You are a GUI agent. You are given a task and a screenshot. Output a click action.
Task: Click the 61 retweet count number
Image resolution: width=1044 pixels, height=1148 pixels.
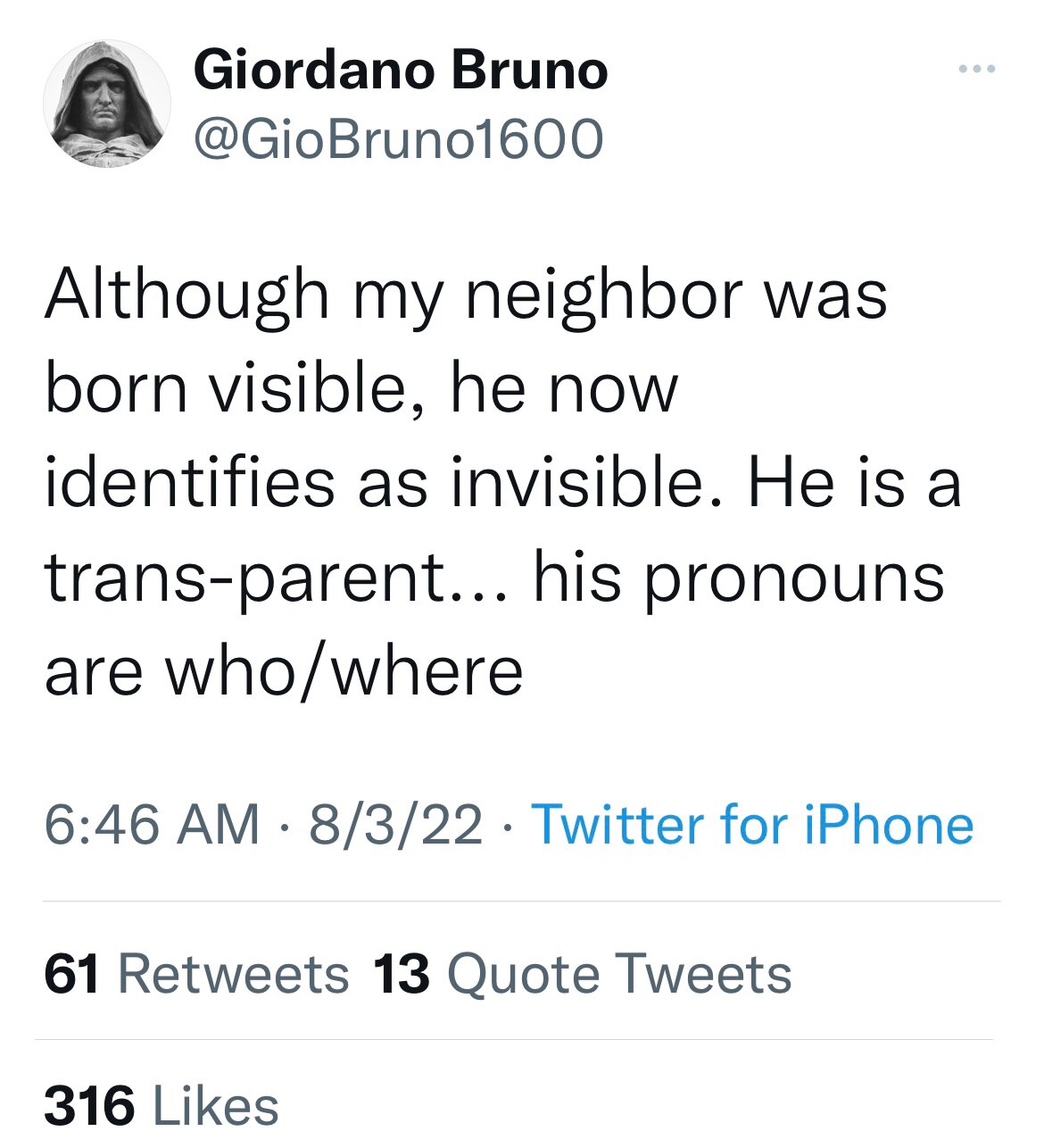pos(71,973)
